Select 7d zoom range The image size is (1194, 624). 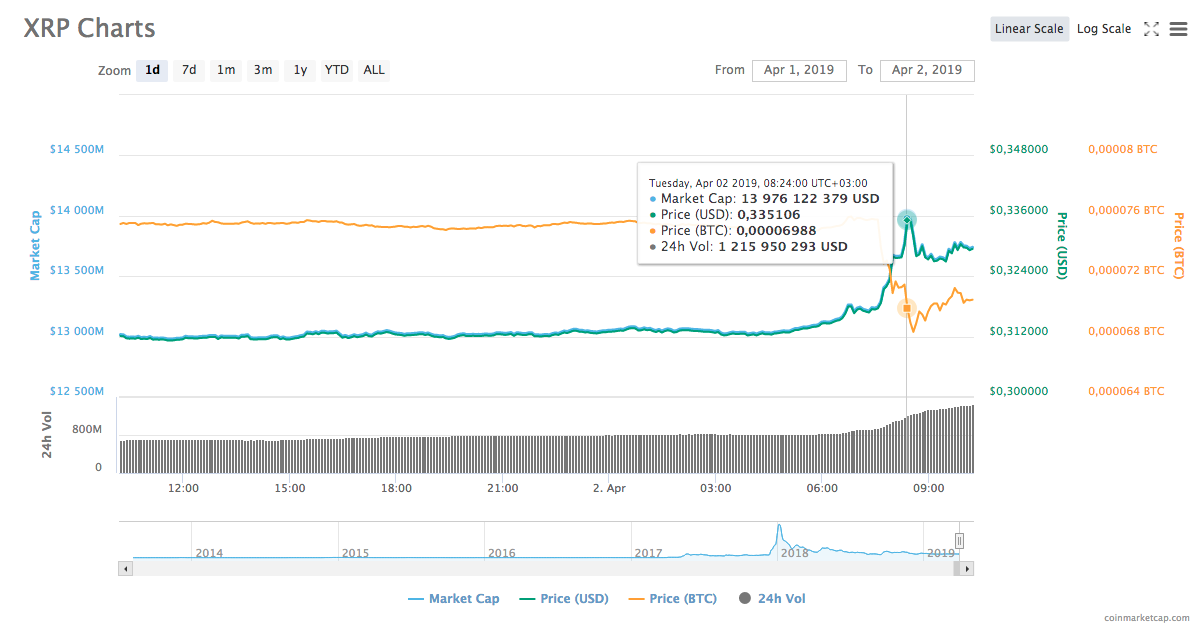189,70
